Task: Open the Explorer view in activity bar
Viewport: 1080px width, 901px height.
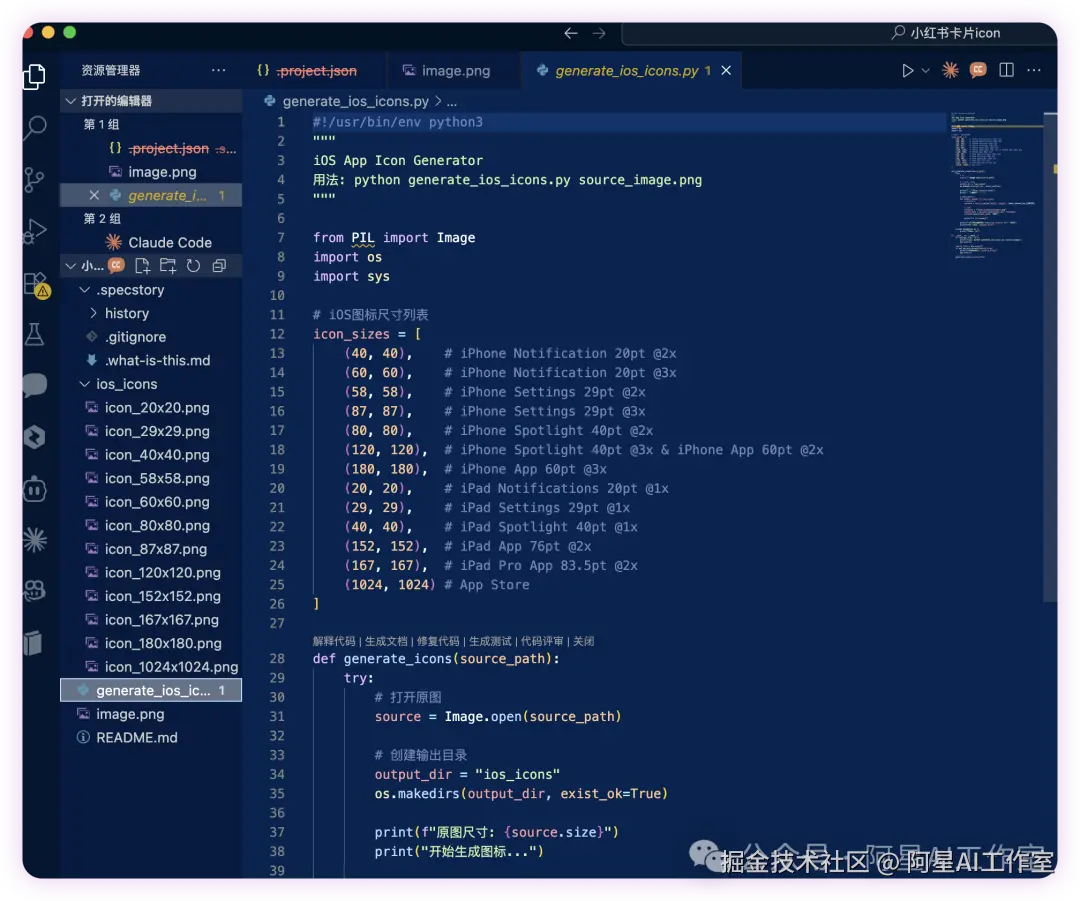Action: (x=34, y=76)
